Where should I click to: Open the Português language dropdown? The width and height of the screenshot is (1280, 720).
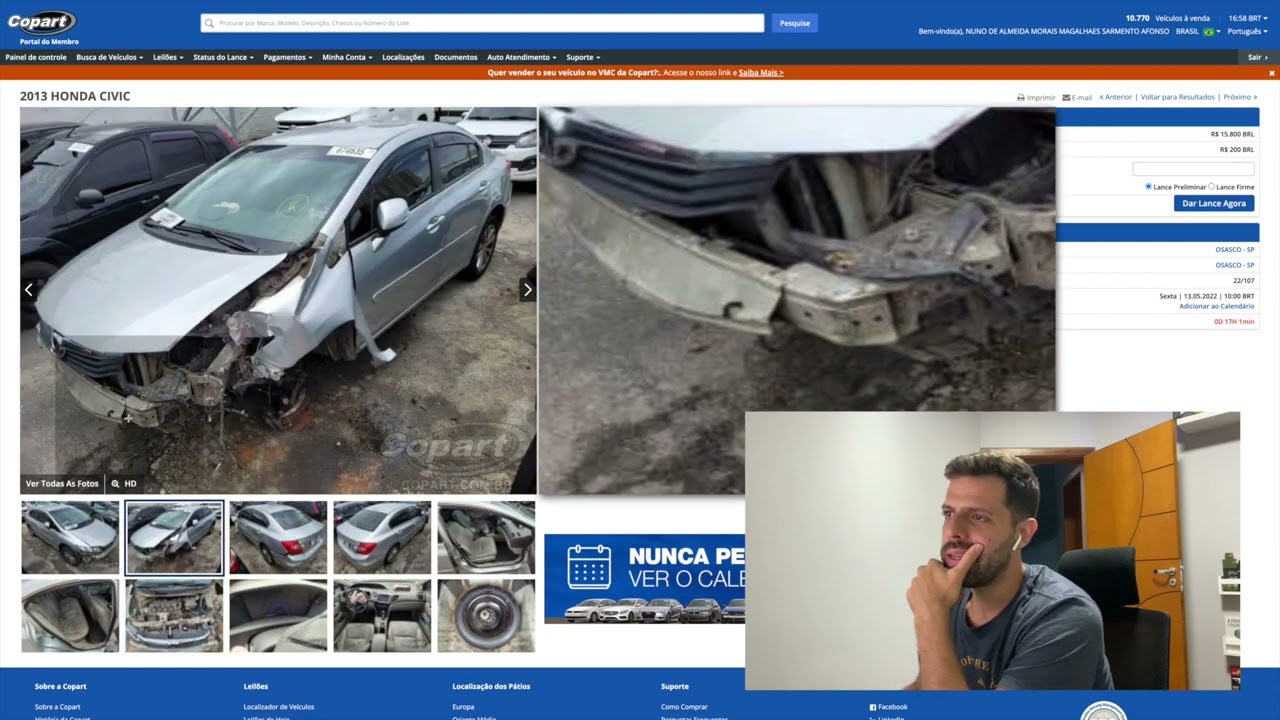coord(1247,32)
